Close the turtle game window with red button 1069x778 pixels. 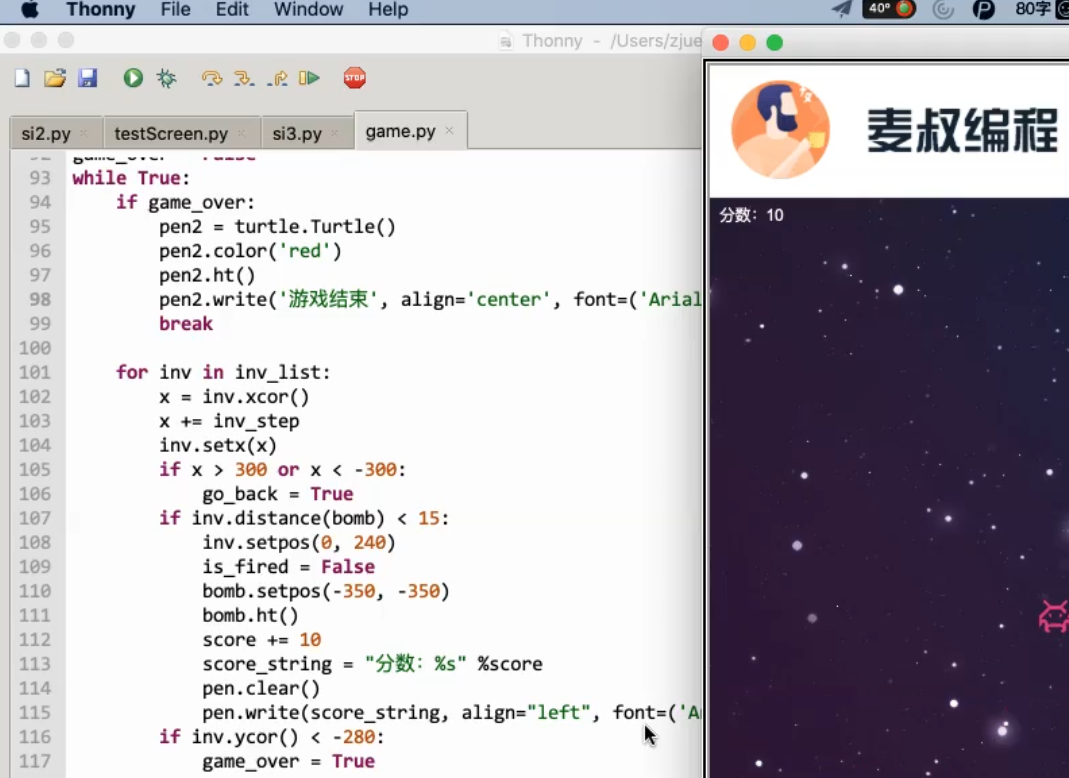coord(721,43)
